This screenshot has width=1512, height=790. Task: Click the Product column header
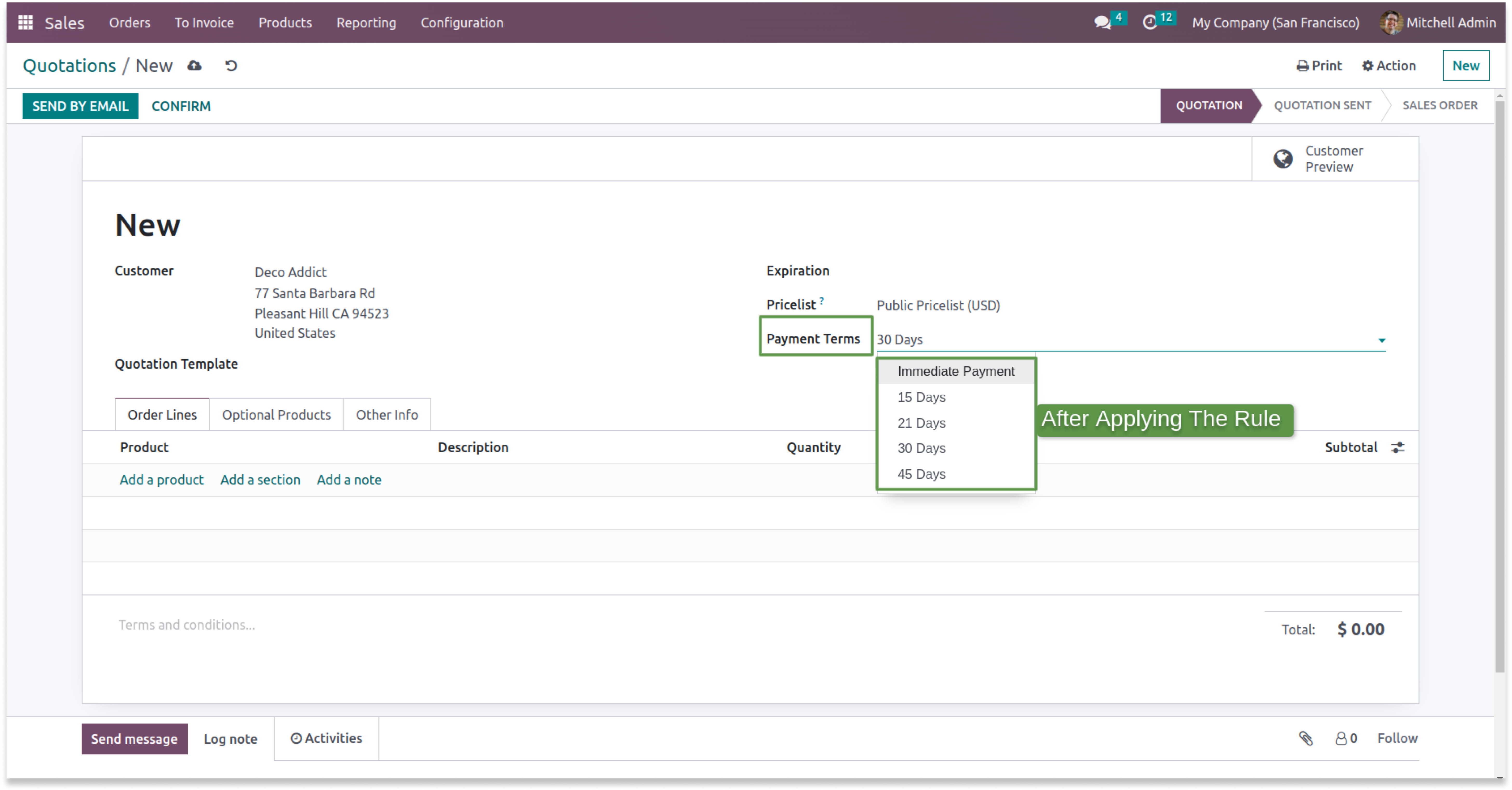click(x=144, y=447)
